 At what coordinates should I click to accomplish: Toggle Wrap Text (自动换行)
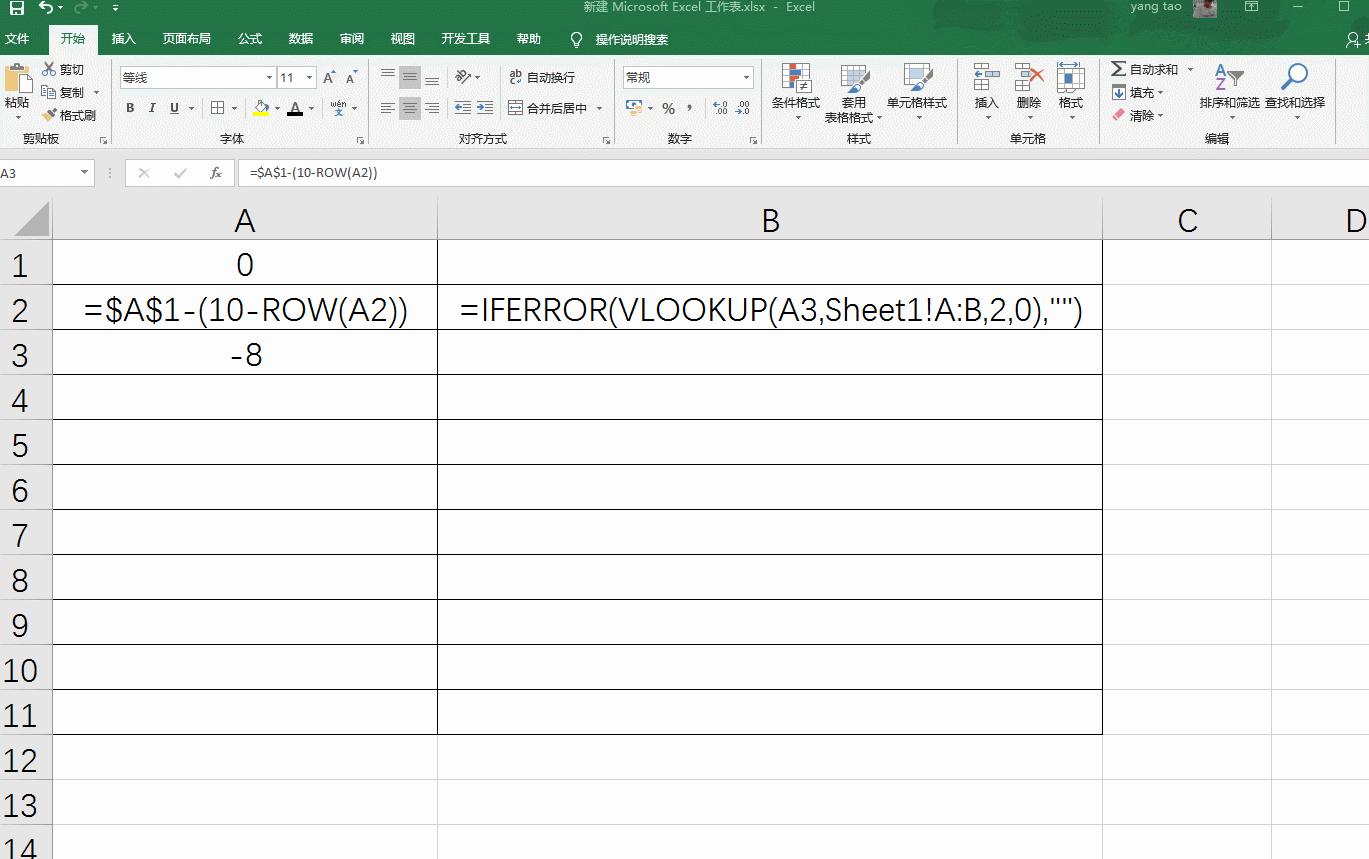point(542,77)
